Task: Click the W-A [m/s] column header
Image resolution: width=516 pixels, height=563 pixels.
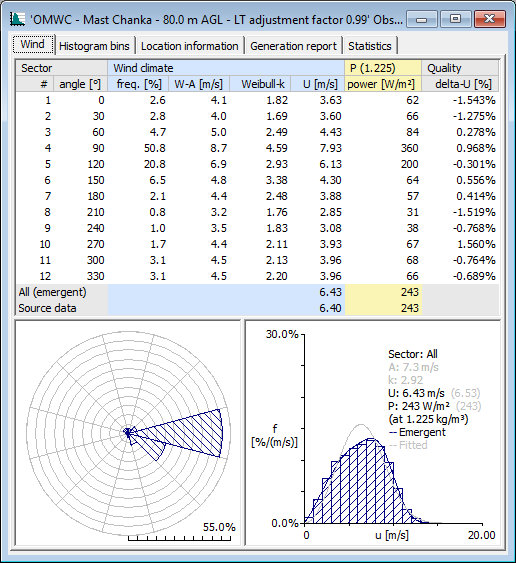Action: coord(199,84)
